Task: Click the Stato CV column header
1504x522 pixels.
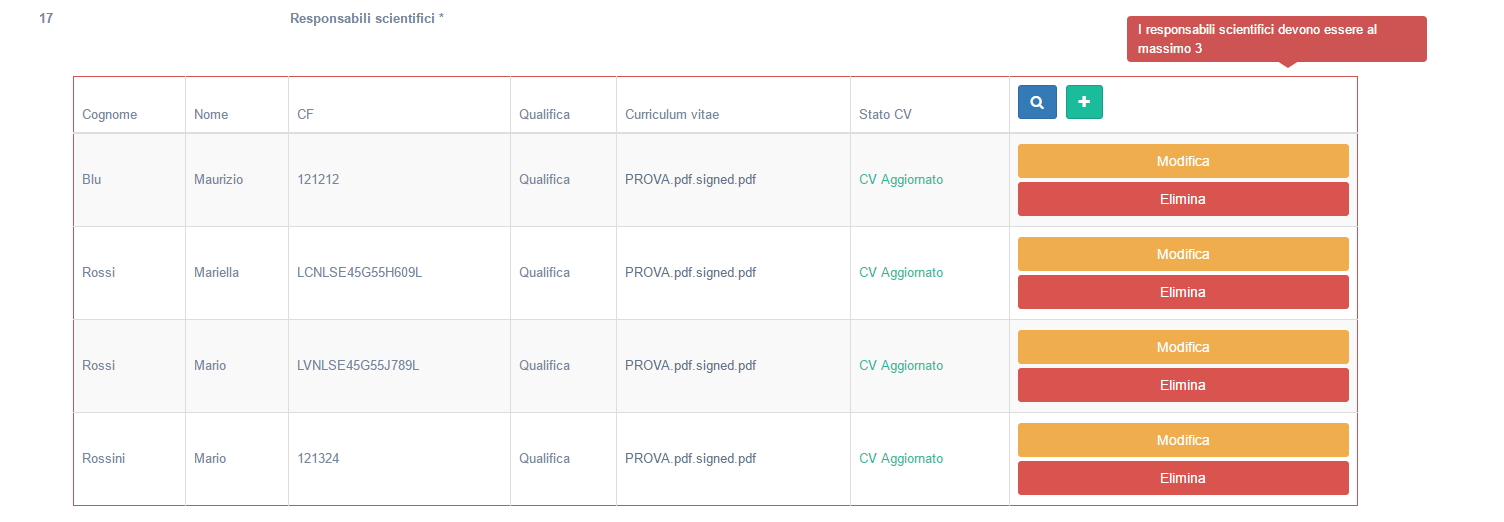Action: [885, 115]
